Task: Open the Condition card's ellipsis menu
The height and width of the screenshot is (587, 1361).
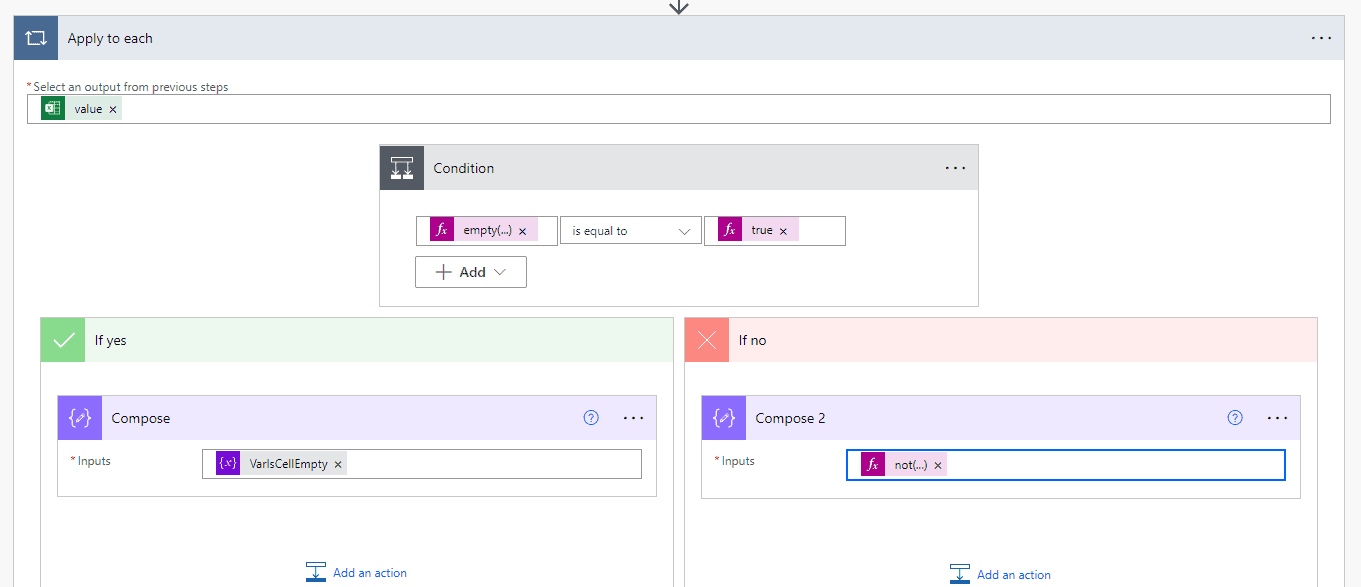Action: 955,167
